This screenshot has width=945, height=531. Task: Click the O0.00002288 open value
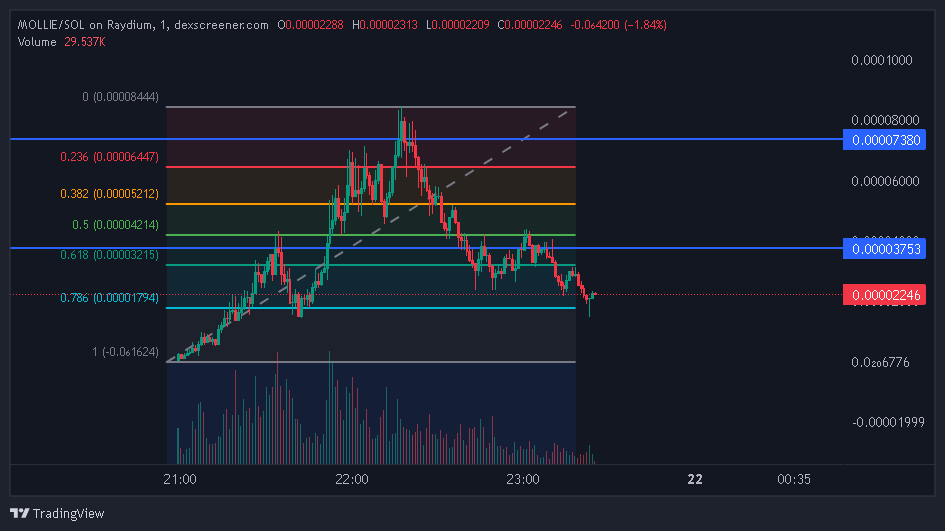310,25
